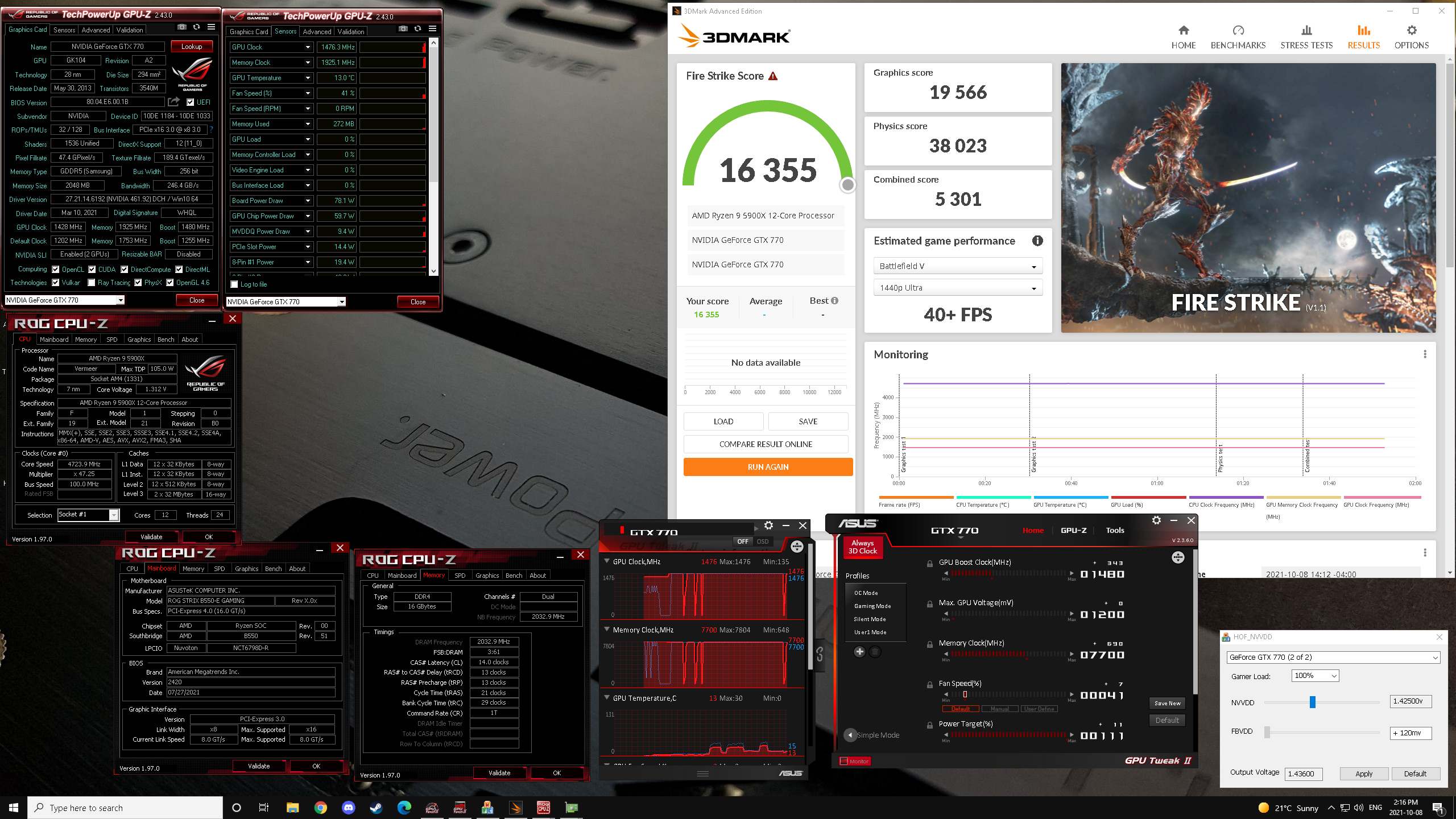
Task: Click the BIOS share/export icon in GPU-Z
Action: click(174, 101)
